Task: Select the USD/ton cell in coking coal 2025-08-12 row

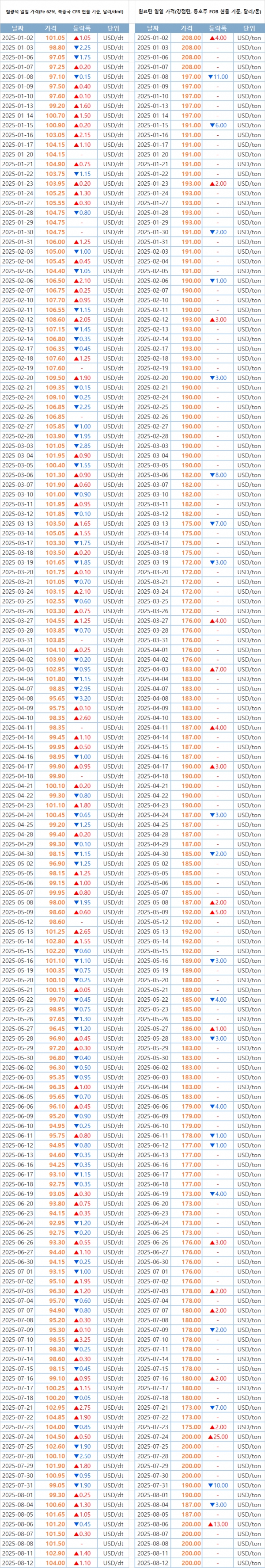Action: 249,1563
